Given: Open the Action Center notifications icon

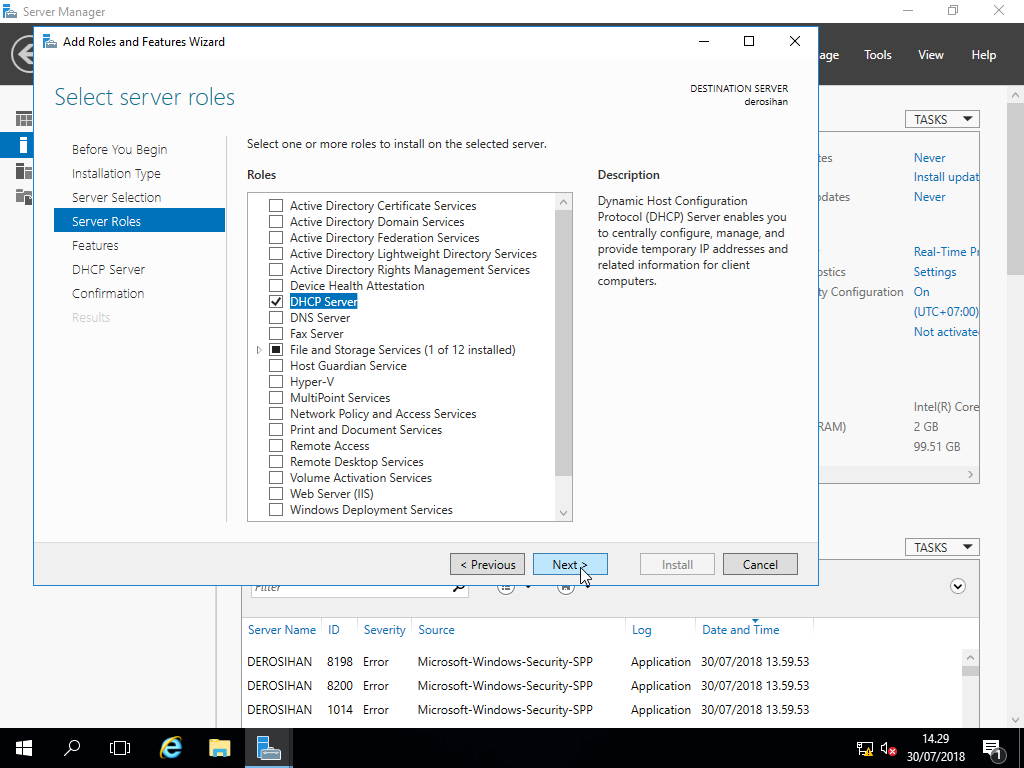Looking at the screenshot, I should point(992,749).
